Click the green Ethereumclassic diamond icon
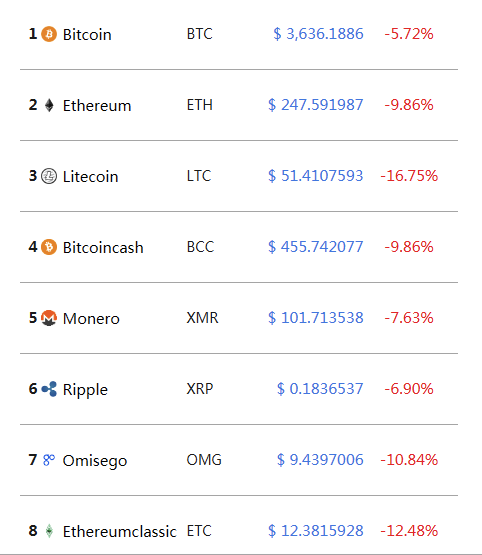Screen dimensions: 482x555 point(50,531)
